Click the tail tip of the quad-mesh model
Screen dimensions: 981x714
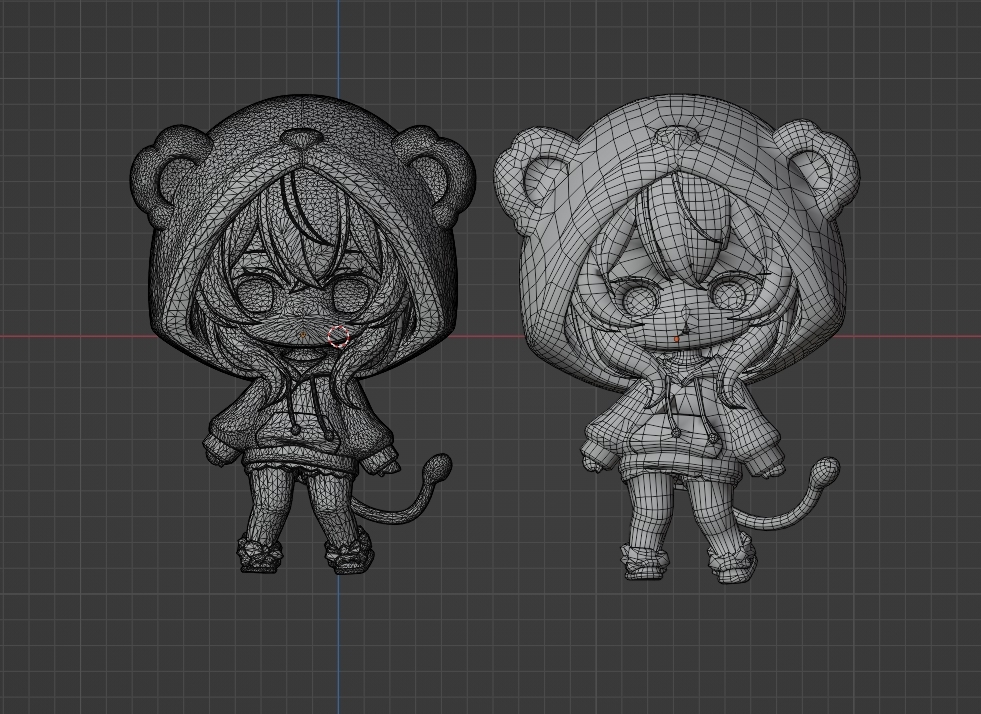pos(826,468)
